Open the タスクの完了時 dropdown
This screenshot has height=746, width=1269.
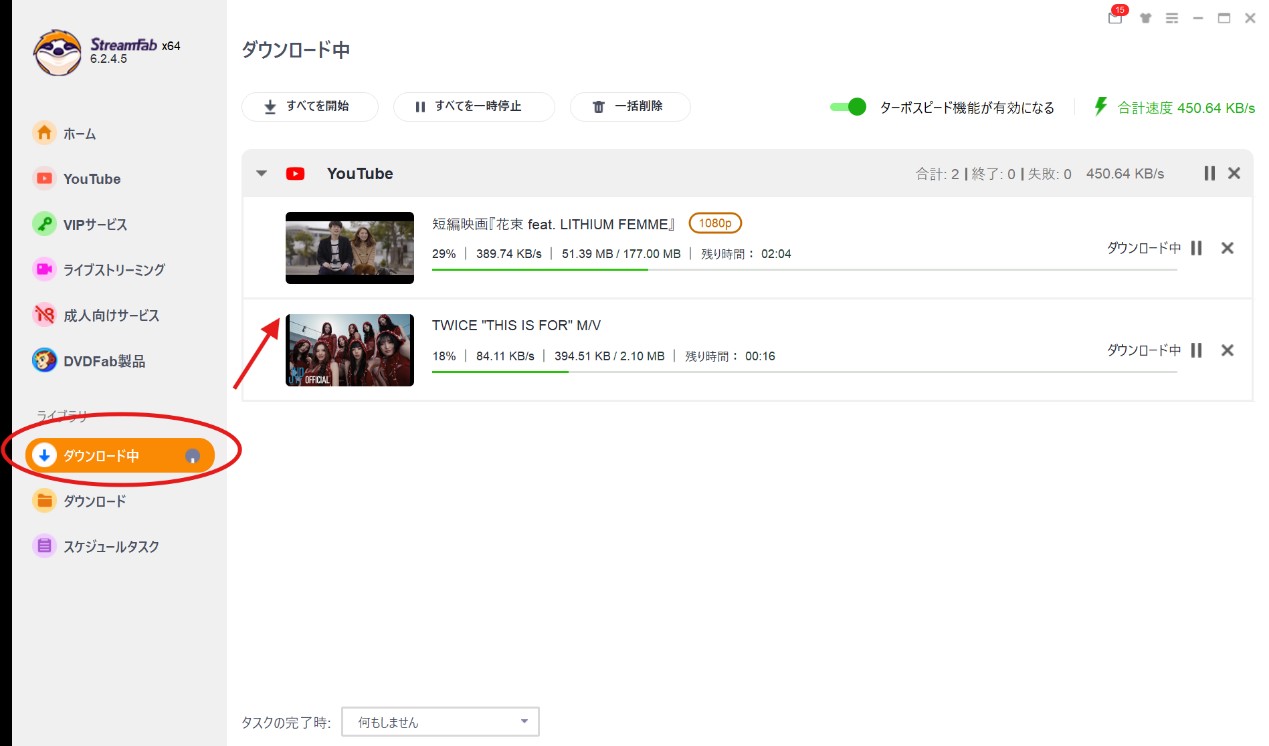[440, 722]
